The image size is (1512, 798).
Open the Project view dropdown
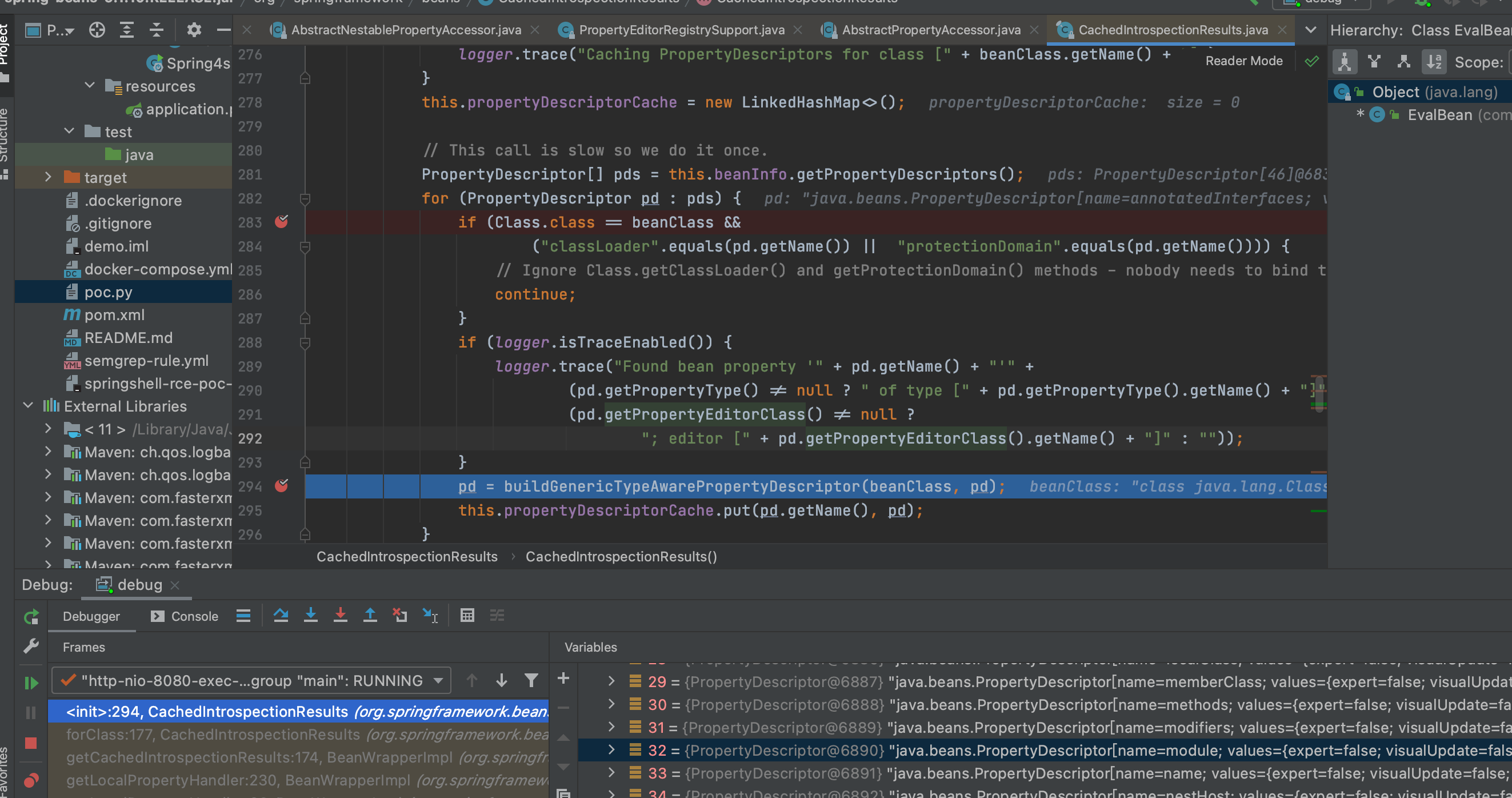pyautogui.click(x=50, y=30)
